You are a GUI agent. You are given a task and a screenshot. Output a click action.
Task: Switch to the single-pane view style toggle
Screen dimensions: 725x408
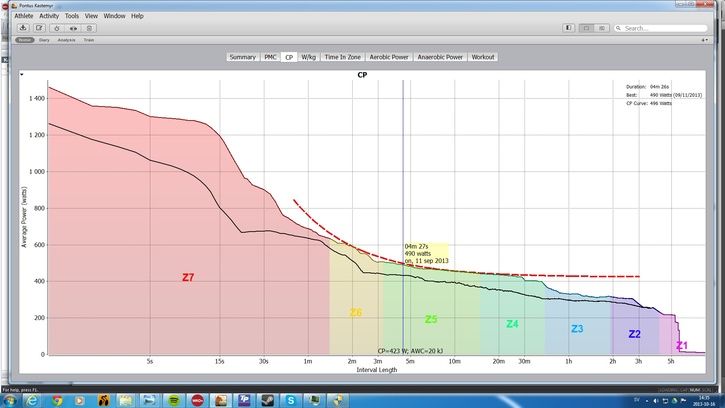pos(585,28)
